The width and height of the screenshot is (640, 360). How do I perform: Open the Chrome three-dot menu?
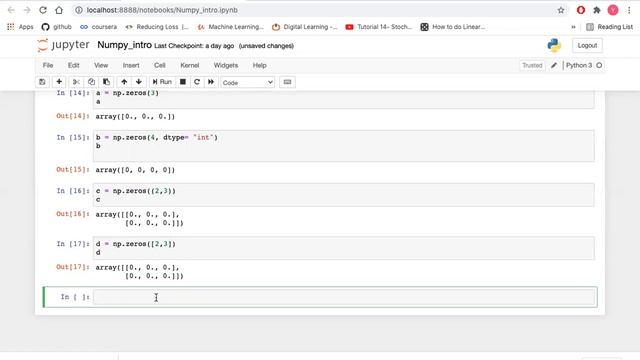click(629, 10)
